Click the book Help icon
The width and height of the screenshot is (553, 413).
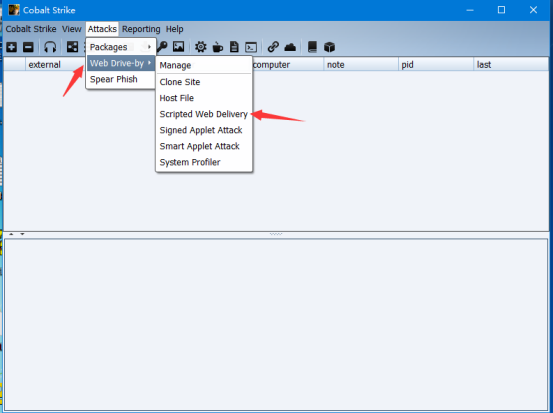point(312,47)
